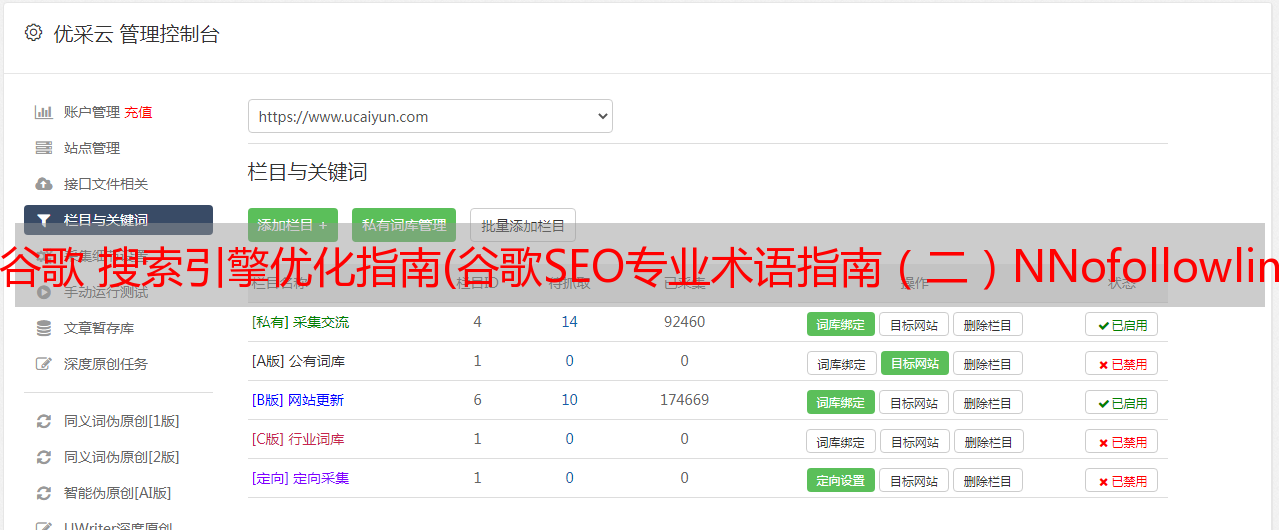1279x530 pixels.
Task: Click the filter icon for 栏目与关键词
Action: click(x=44, y=220)
